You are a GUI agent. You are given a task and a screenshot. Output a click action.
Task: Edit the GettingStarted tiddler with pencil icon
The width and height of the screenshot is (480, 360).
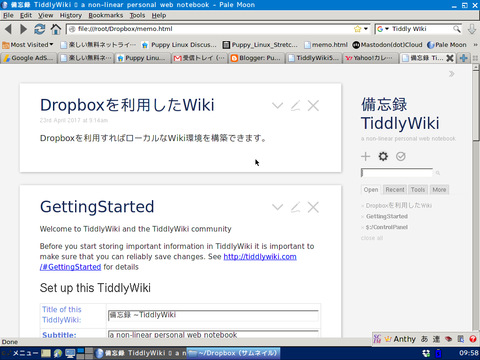click(x=295, y=207)
